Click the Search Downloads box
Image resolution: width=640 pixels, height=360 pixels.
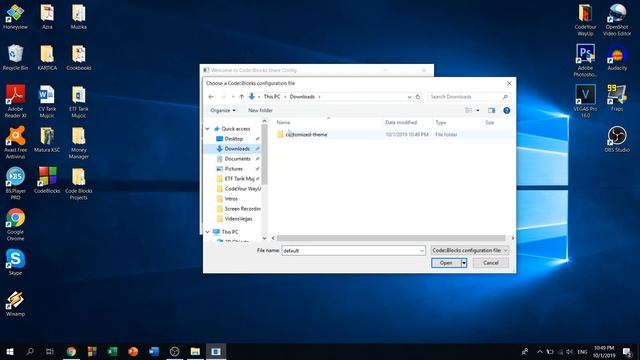(x=469, y=97)
